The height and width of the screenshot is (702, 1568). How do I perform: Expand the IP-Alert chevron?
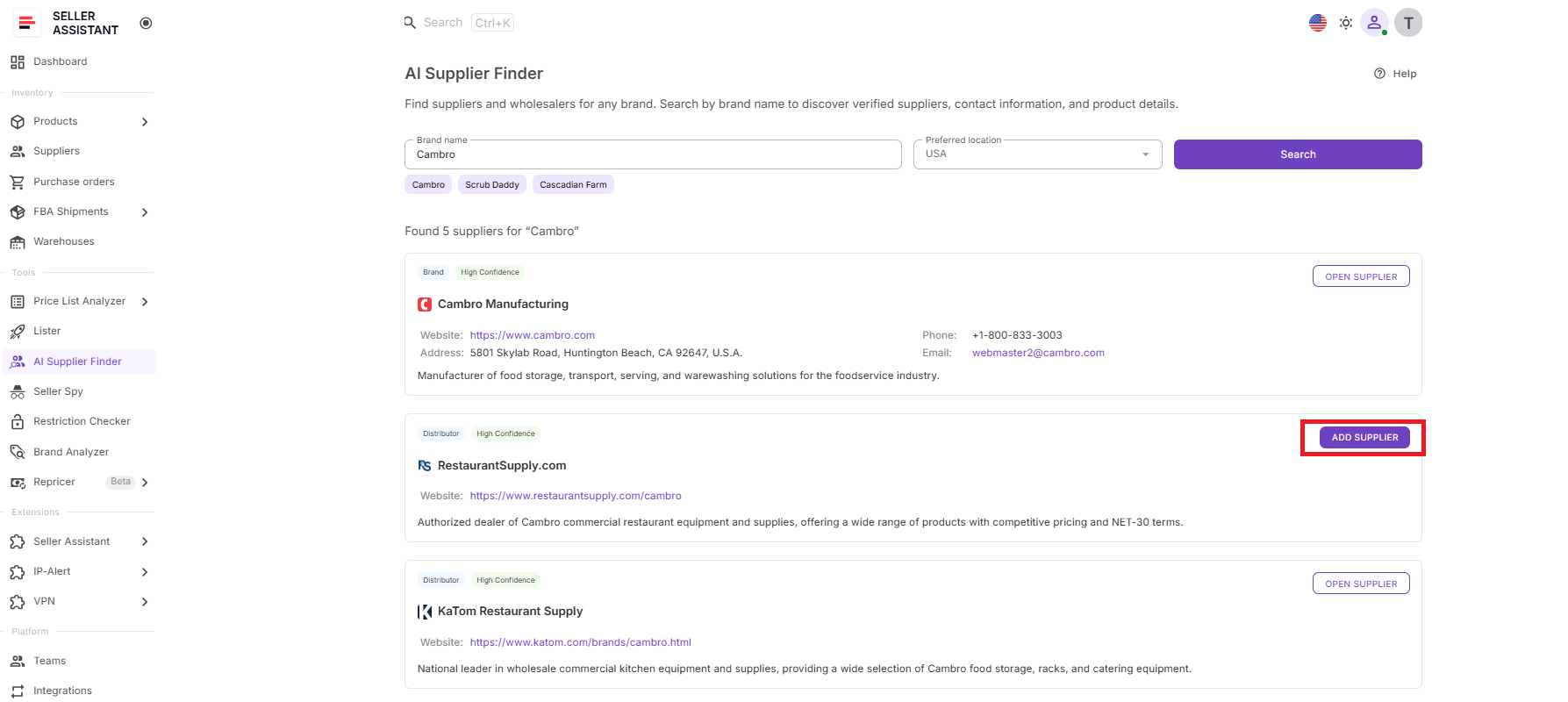(x=145, y=572)
